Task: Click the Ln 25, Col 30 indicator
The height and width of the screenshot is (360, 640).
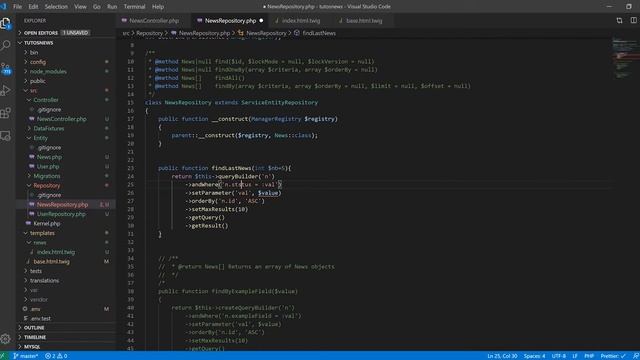Action: [502, 356]
